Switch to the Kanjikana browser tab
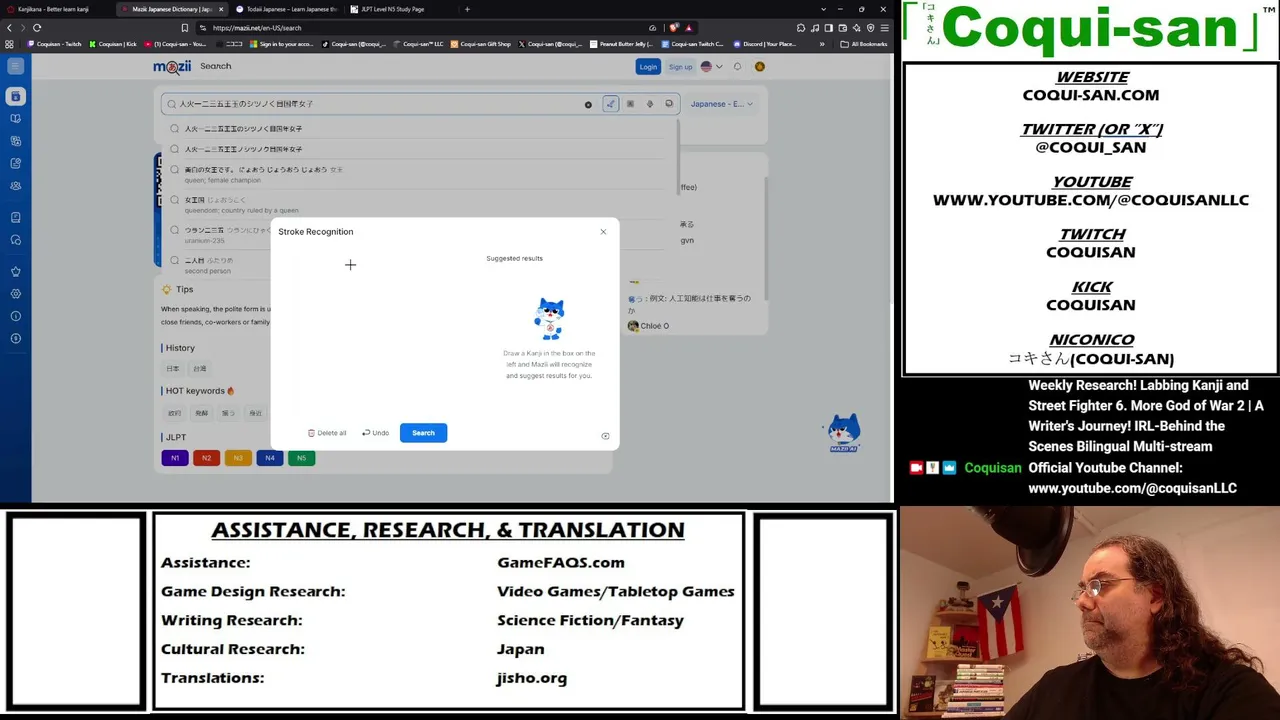The image size is (1280, 720). pyautogui.click(x=55, y=9)
